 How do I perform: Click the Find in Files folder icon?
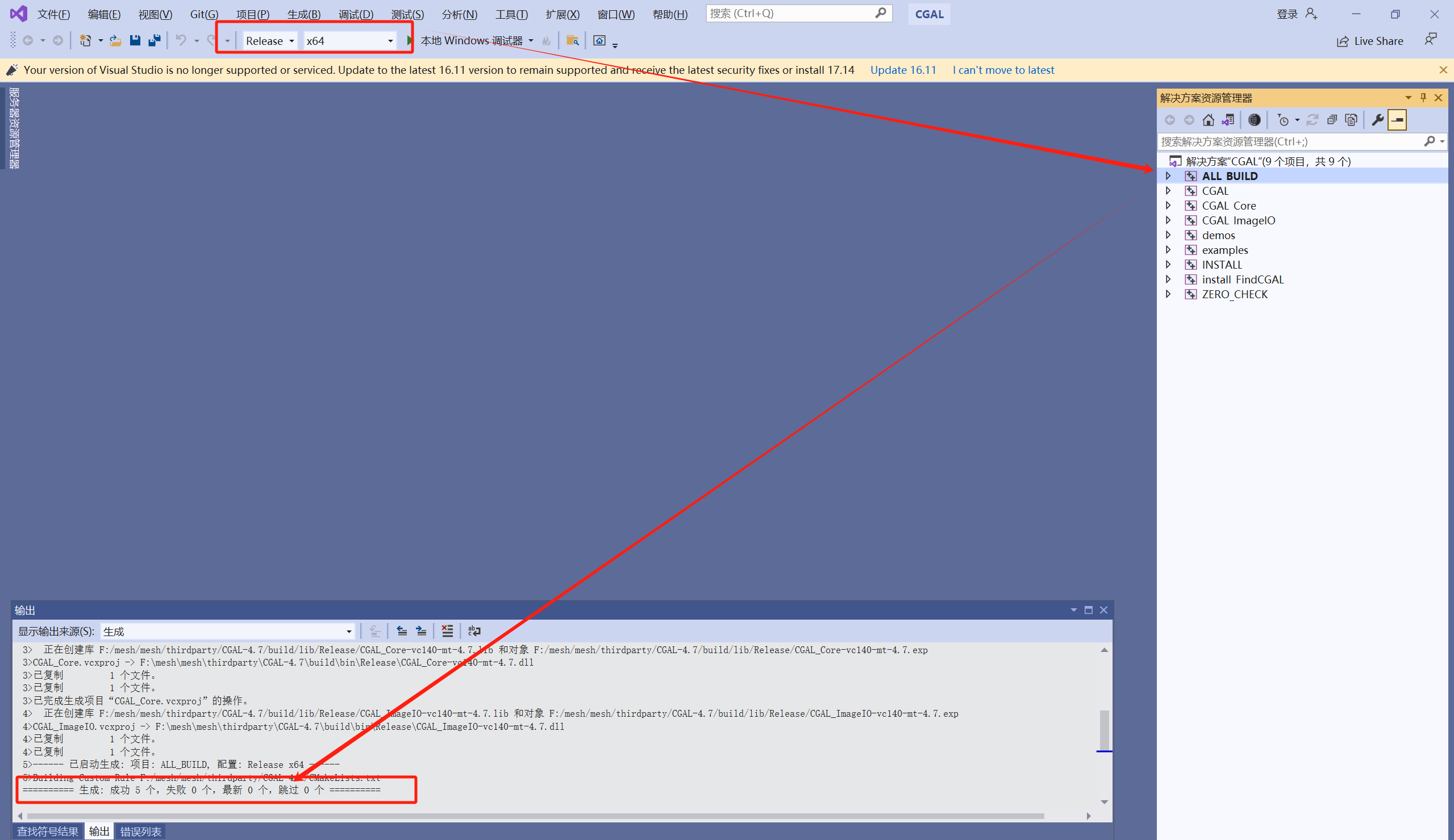572,40
